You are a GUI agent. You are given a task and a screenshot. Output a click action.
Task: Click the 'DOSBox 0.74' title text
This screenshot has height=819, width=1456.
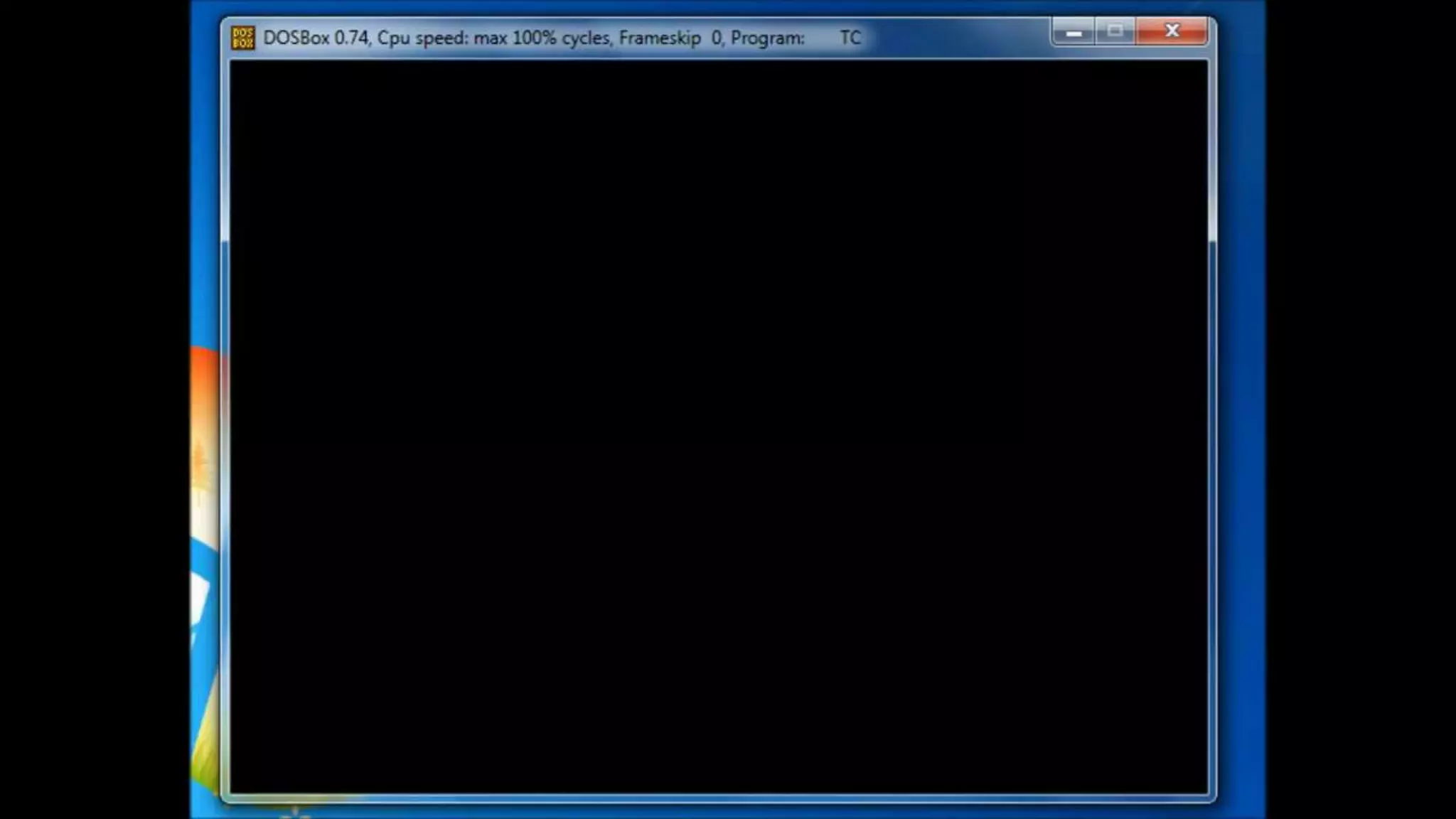[x=316, y=38]
